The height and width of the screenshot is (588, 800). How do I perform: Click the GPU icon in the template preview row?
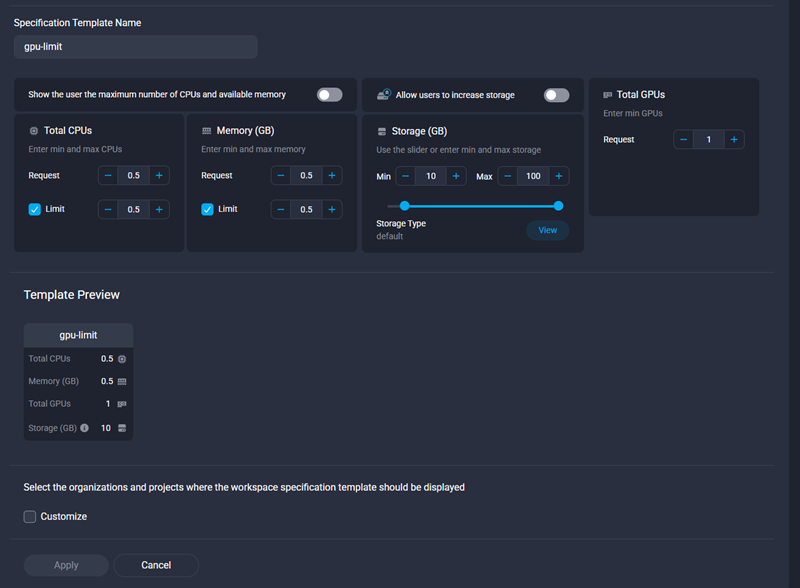tap(124, 404)
